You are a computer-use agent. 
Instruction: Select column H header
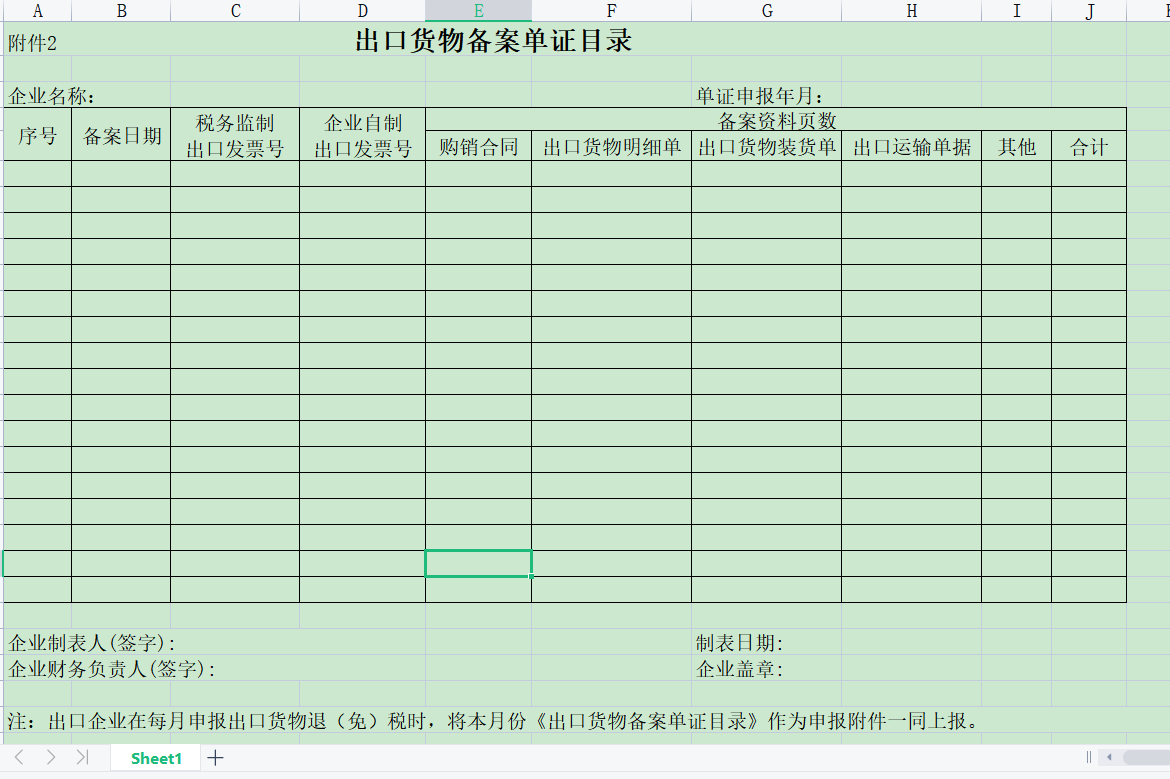pyautogui.click(x=911, y=10)
